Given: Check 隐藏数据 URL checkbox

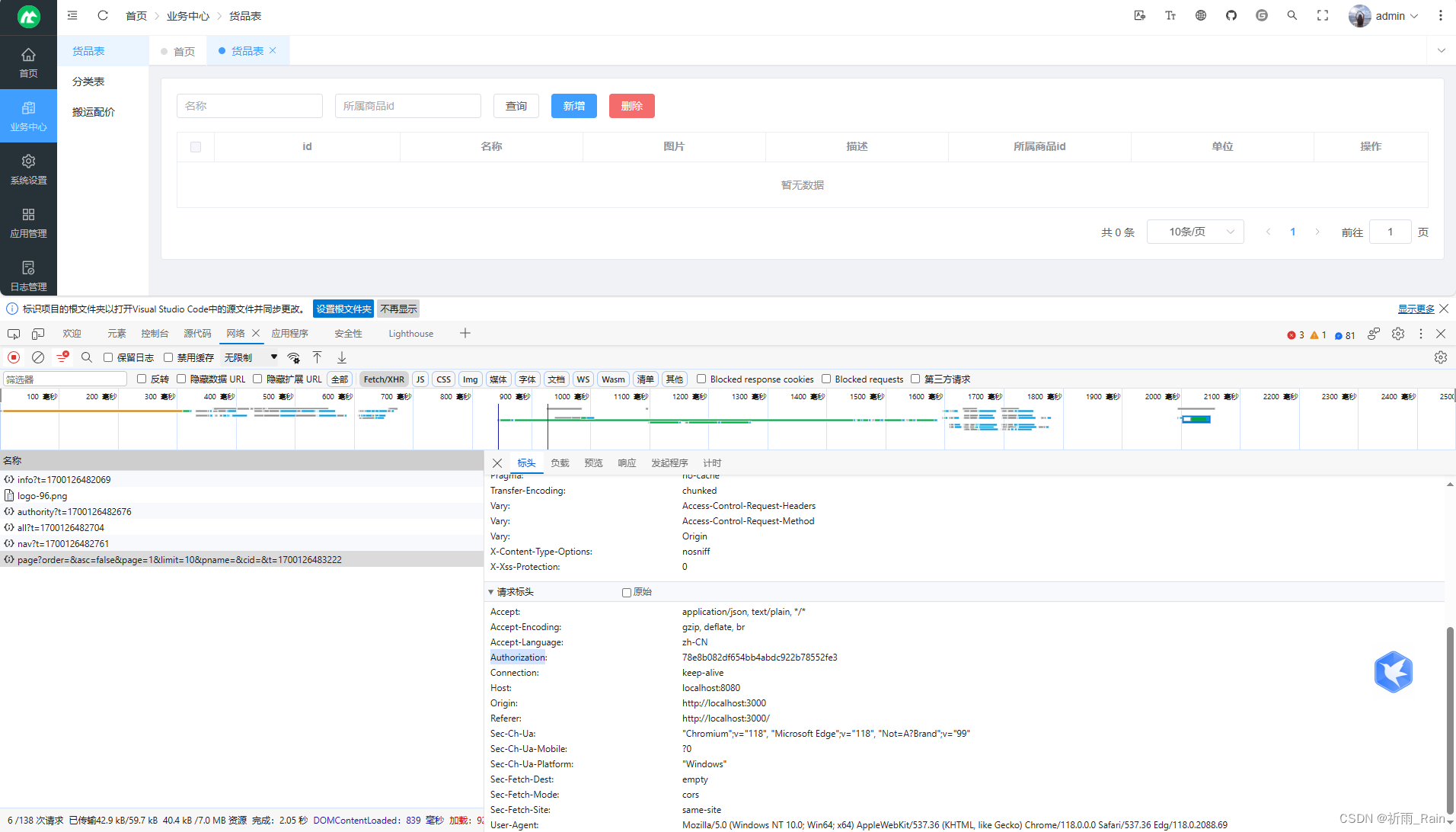Looking at the screenshot, I should click(181, 379).
